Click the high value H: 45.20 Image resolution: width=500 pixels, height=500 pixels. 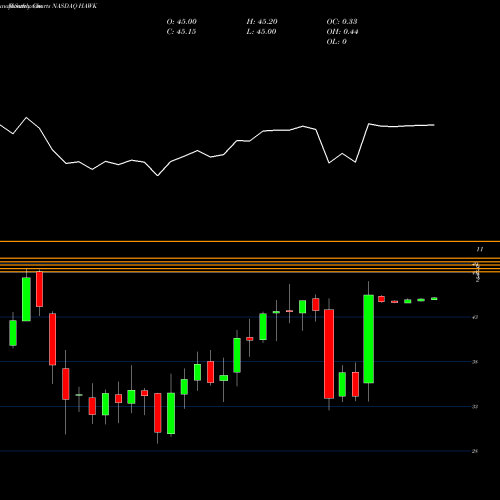(x=262, y=22)
